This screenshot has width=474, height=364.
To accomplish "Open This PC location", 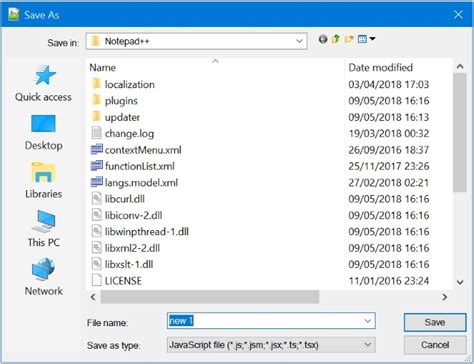I will [x=43, y=229].
